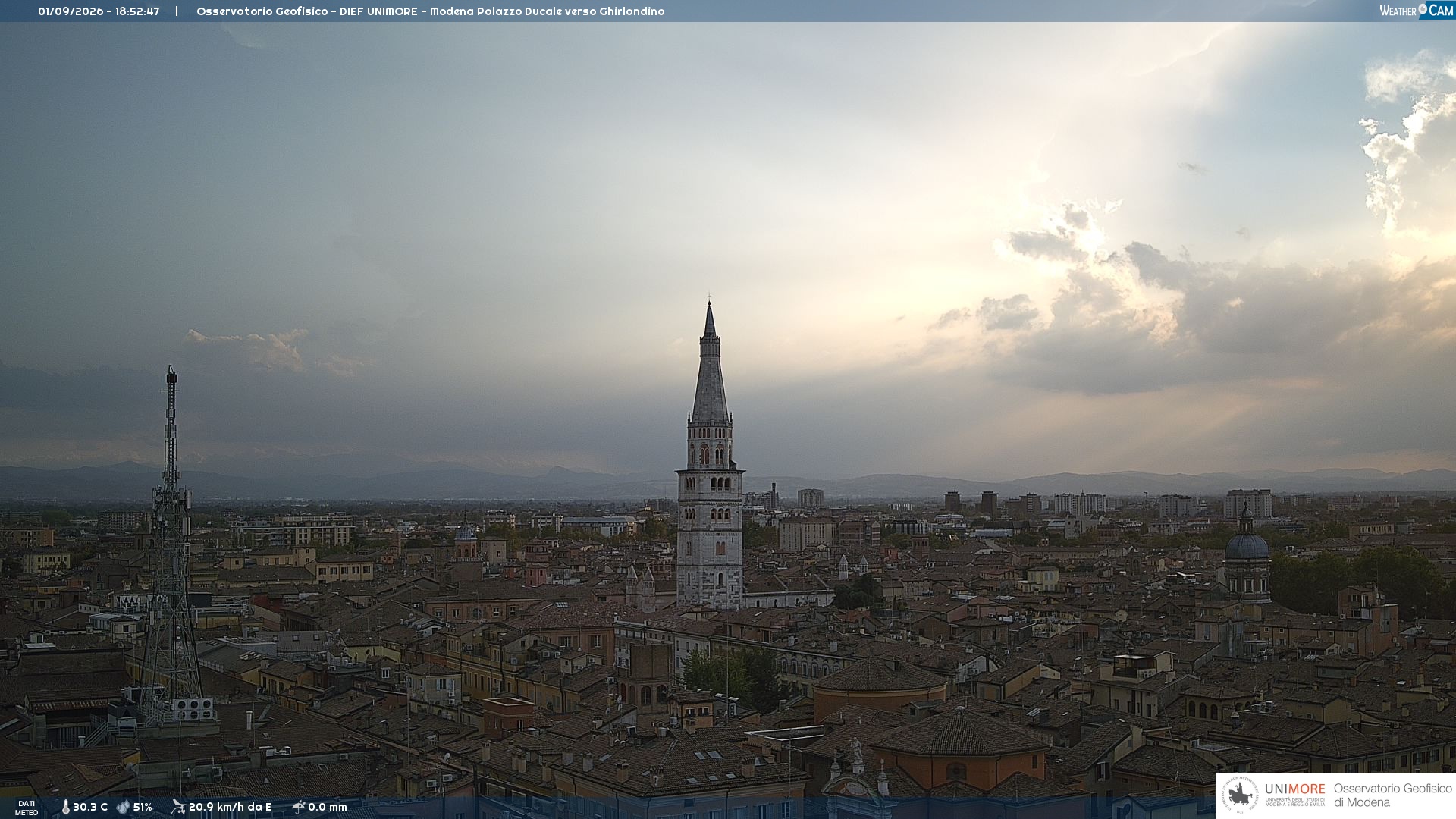Click the domed church on the right
This screenshot has width=1456, height=819.
(x=1247, y=557)
